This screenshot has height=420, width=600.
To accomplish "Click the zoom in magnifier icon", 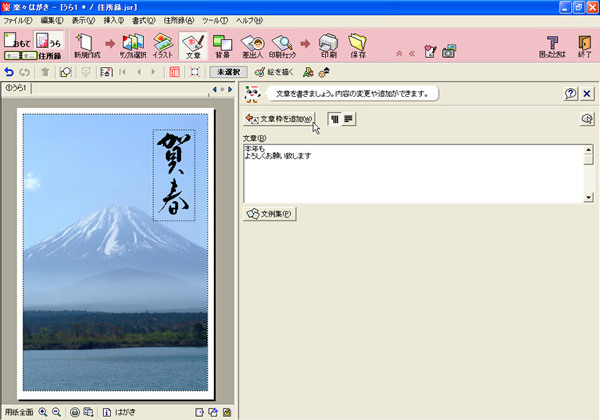I will 43,412.
